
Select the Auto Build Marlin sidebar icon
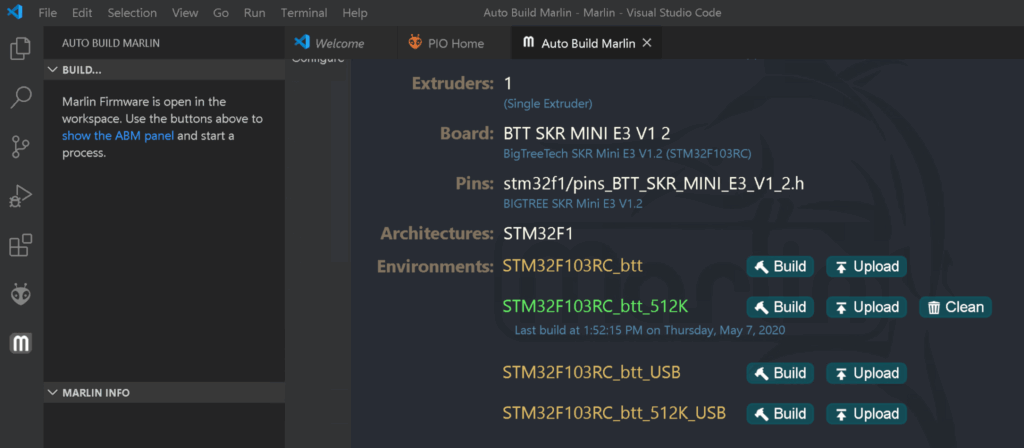(21, 343)
